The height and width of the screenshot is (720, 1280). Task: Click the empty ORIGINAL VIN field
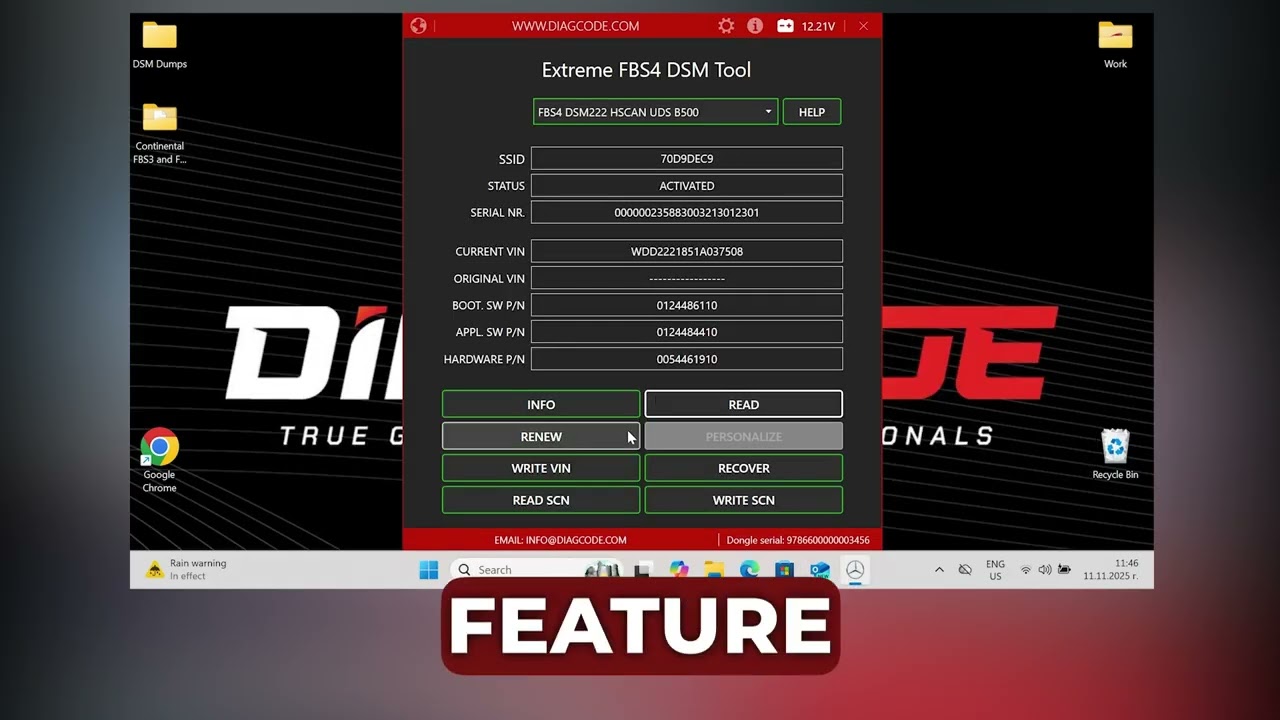687,278
